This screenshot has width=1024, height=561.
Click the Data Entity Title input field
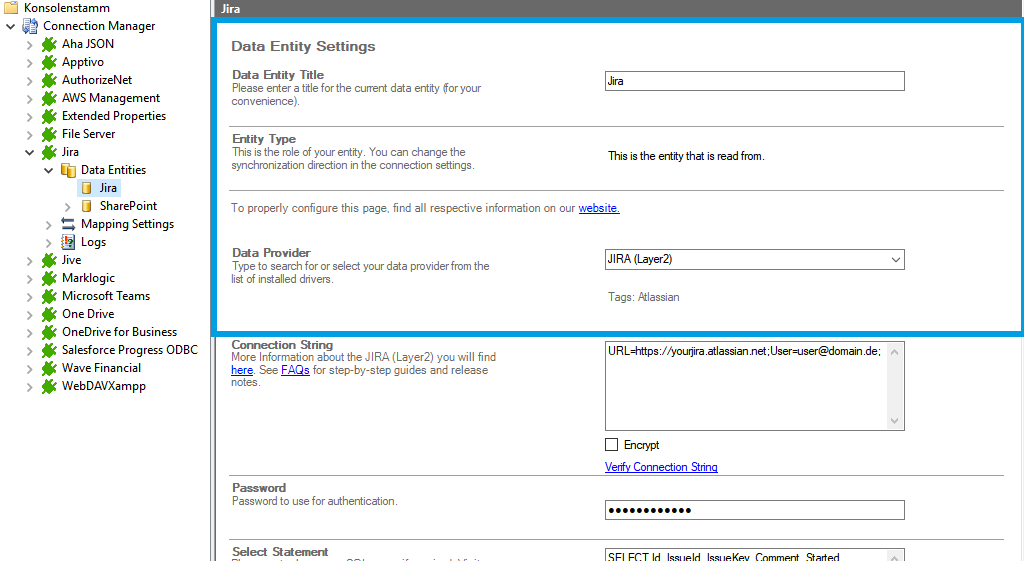[x=754, y=81]
